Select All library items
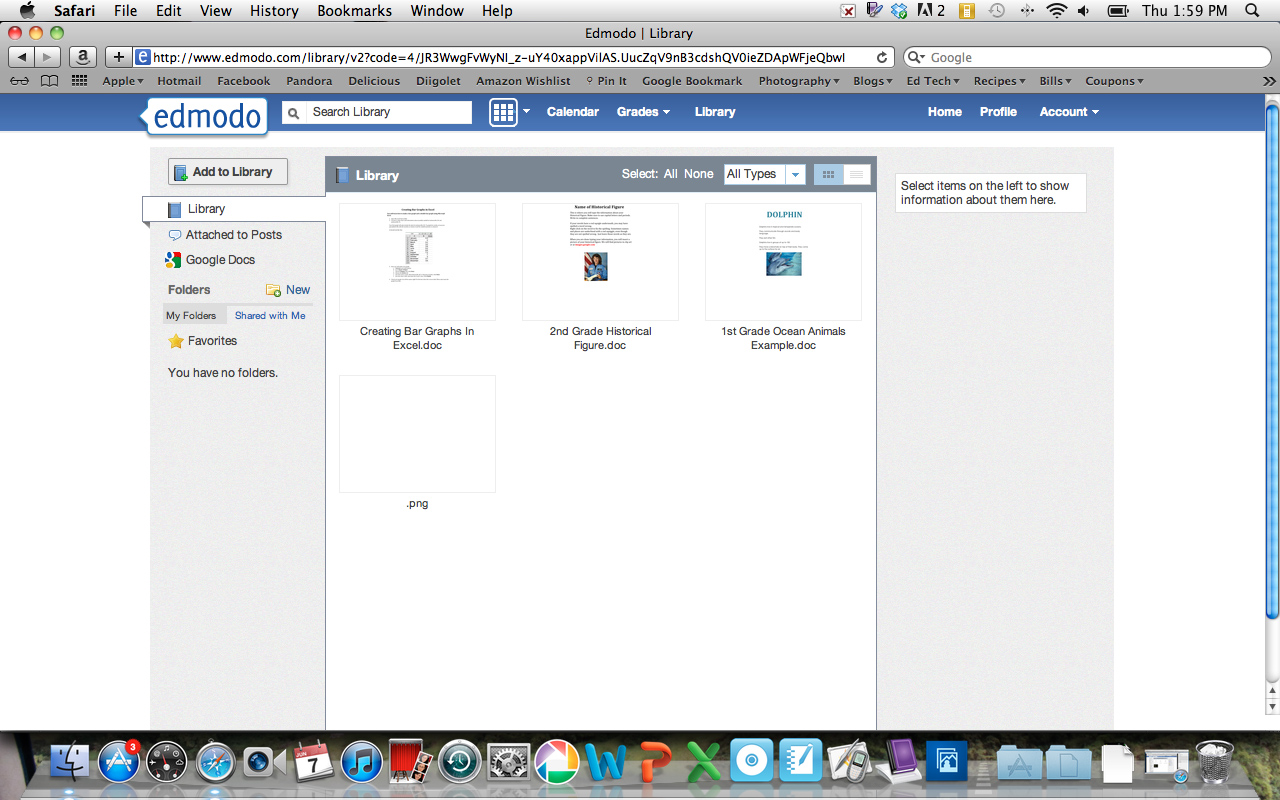1280x800 pixels. tap(668, 174)
